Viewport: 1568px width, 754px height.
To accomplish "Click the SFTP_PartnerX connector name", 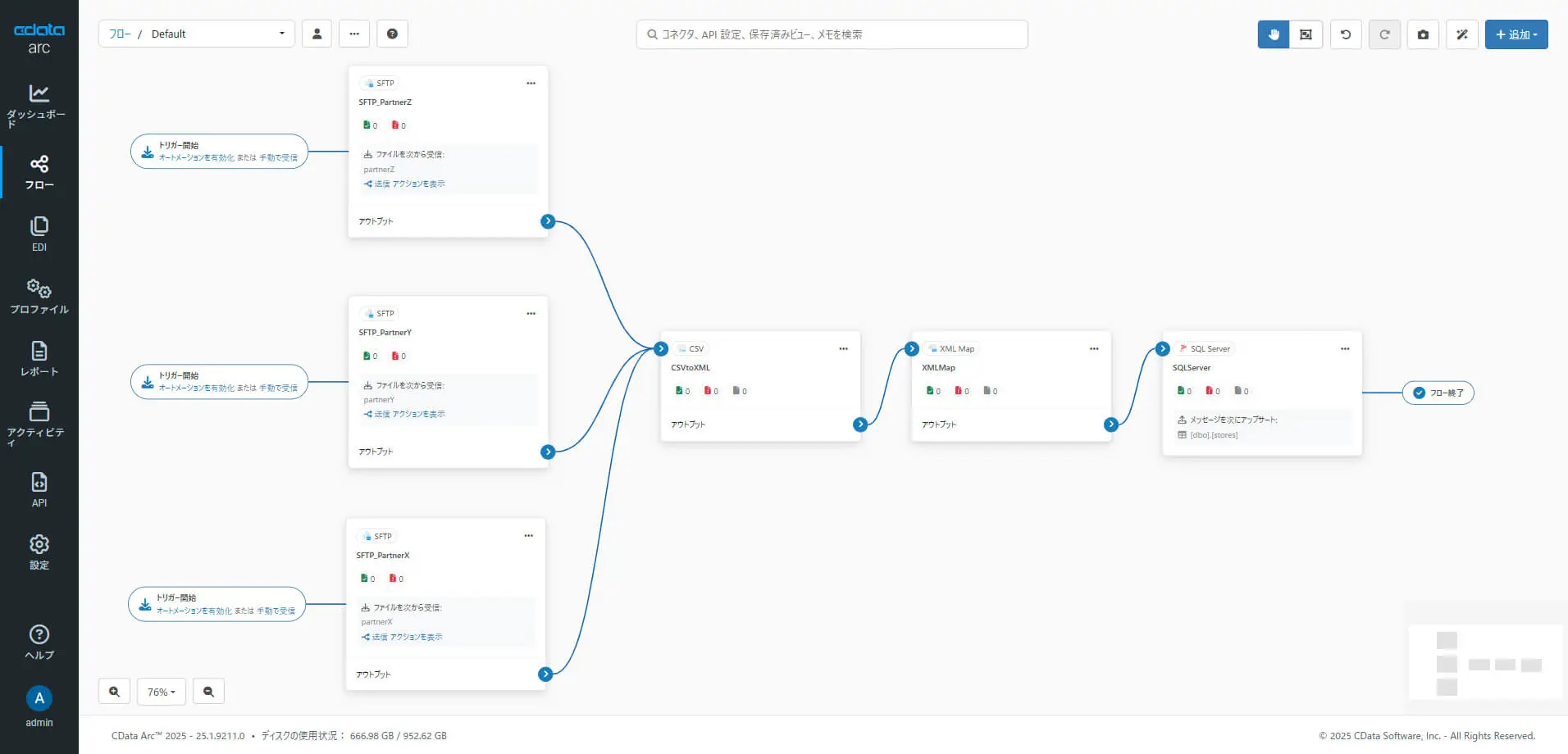I will (382, 555).
